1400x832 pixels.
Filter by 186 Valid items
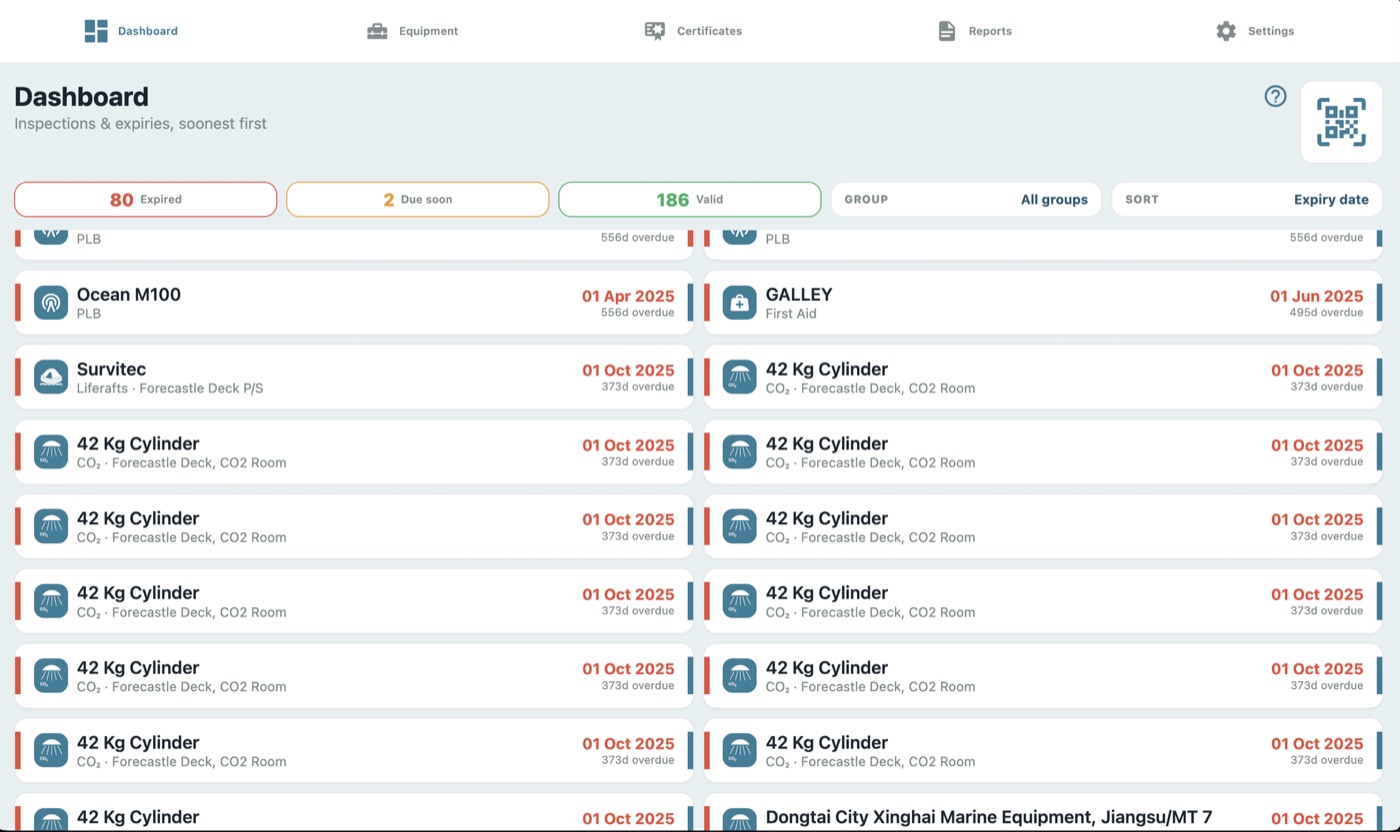pyautogui.click(x=690, y=199)
